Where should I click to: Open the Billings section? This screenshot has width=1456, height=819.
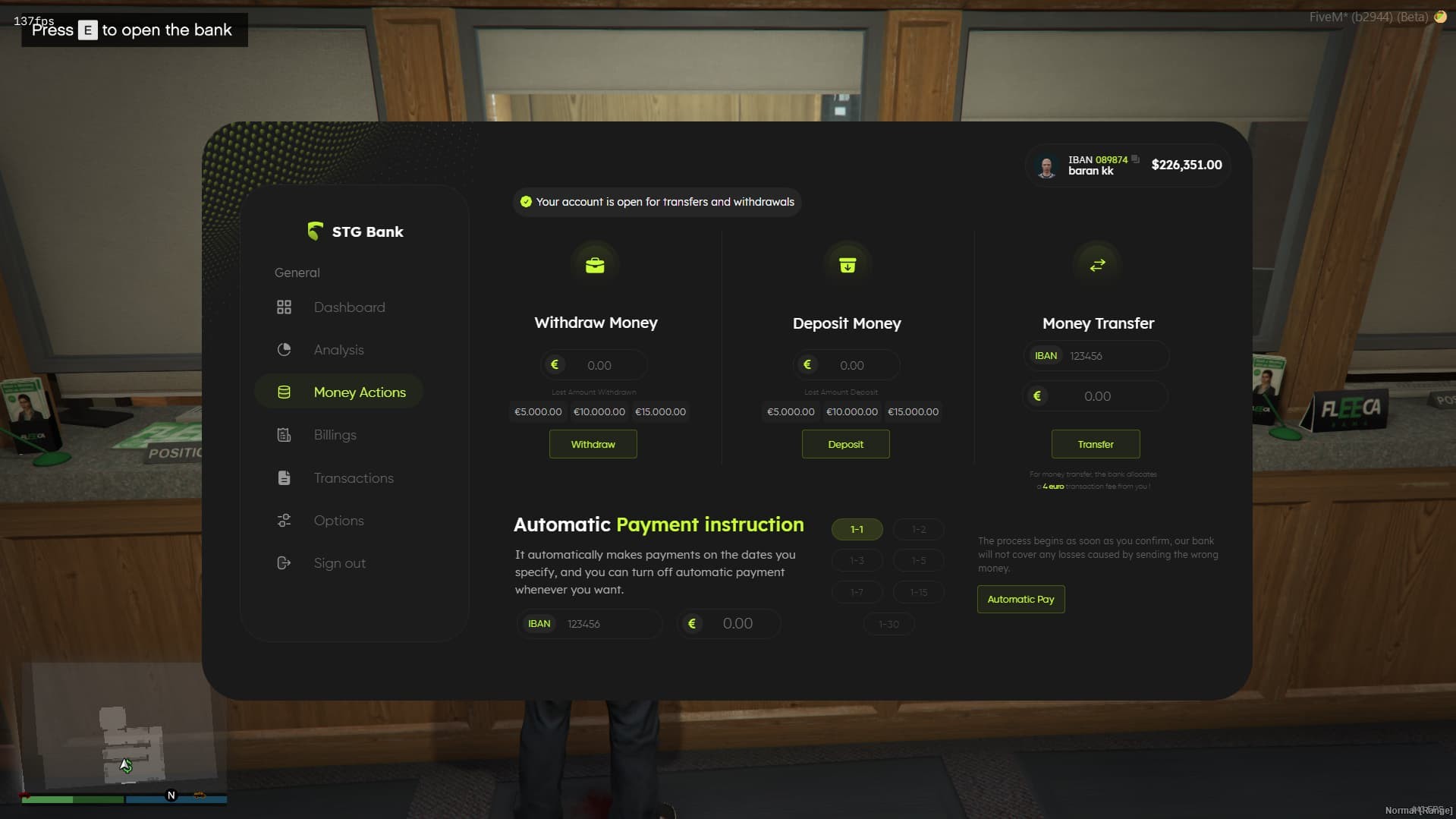[x=335, y=434]
